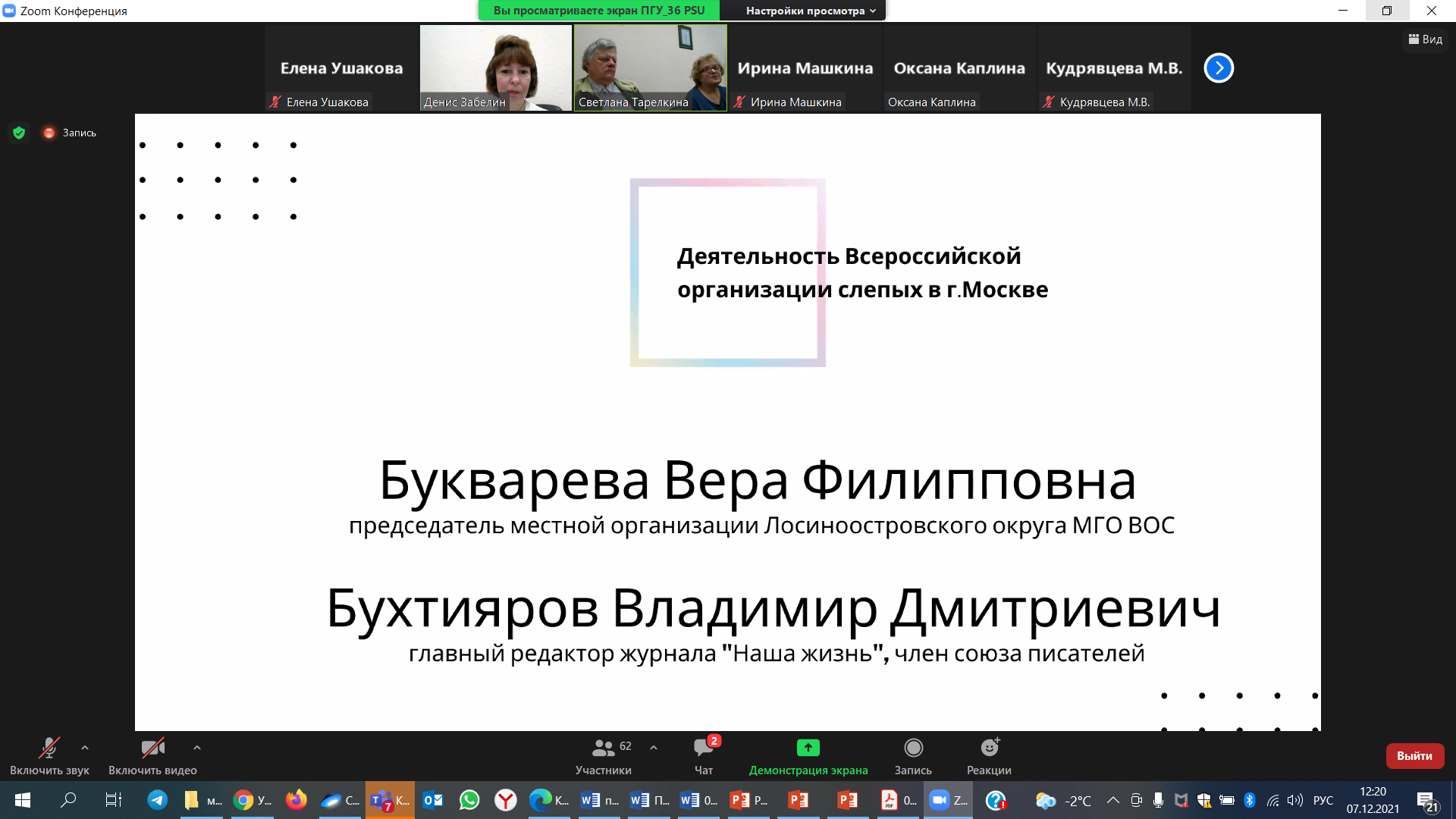Click the Reactions smiley icon

989,748
